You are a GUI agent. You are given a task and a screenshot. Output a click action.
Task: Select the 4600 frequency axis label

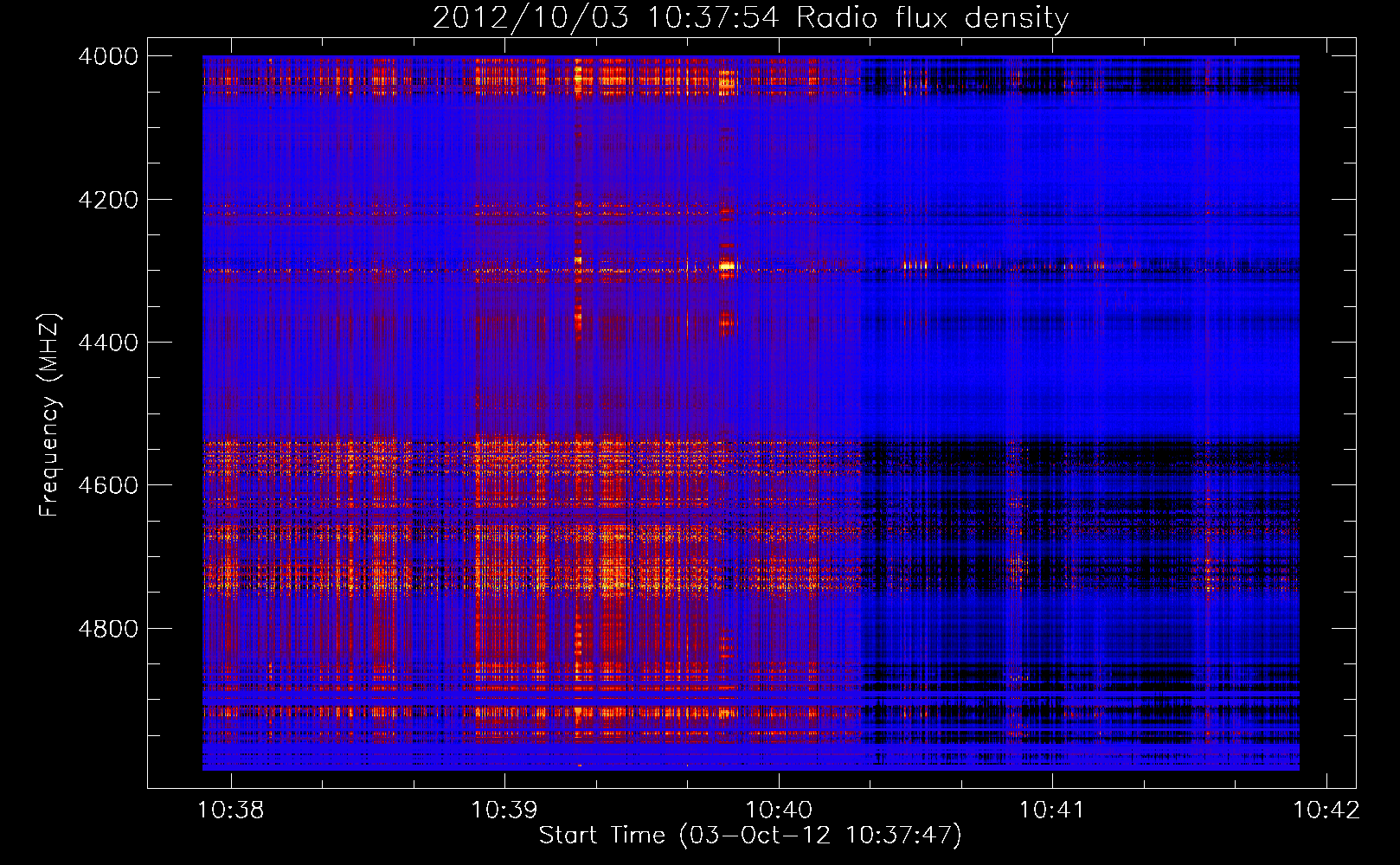click(x=107, y=485)
